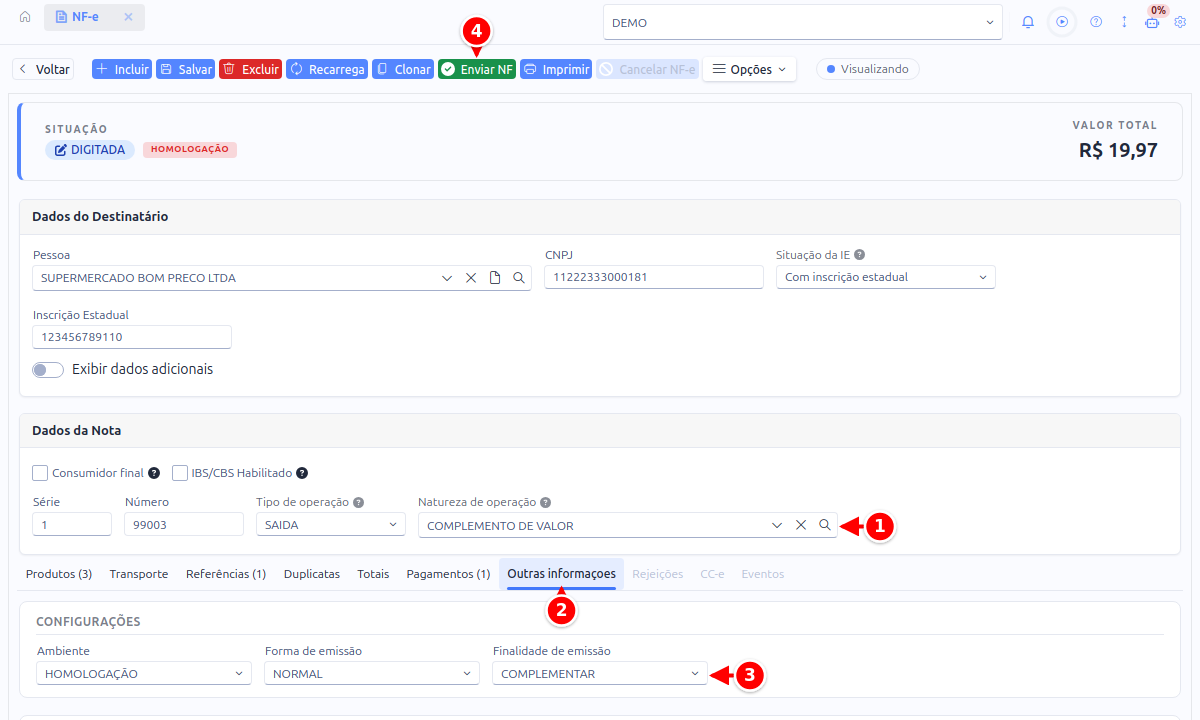Viewport: 1200px width, 720px height.
Task: Close the NF-e tab
Action: pos(128,17)
